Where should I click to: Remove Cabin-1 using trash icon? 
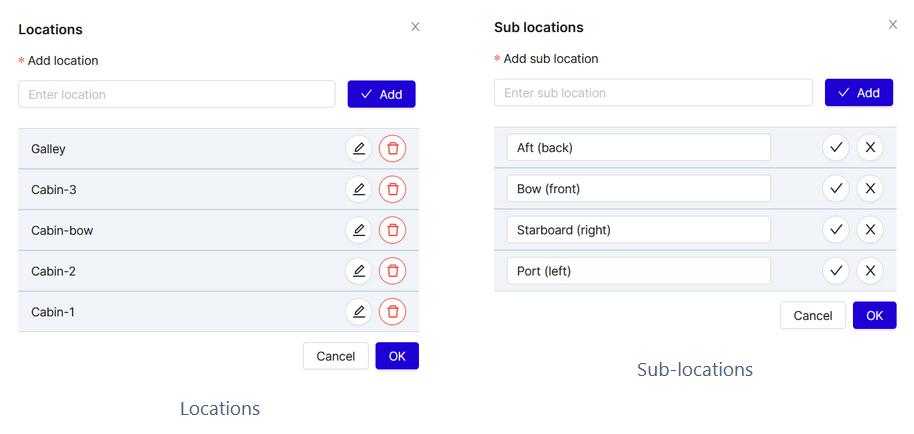[392, 312]
